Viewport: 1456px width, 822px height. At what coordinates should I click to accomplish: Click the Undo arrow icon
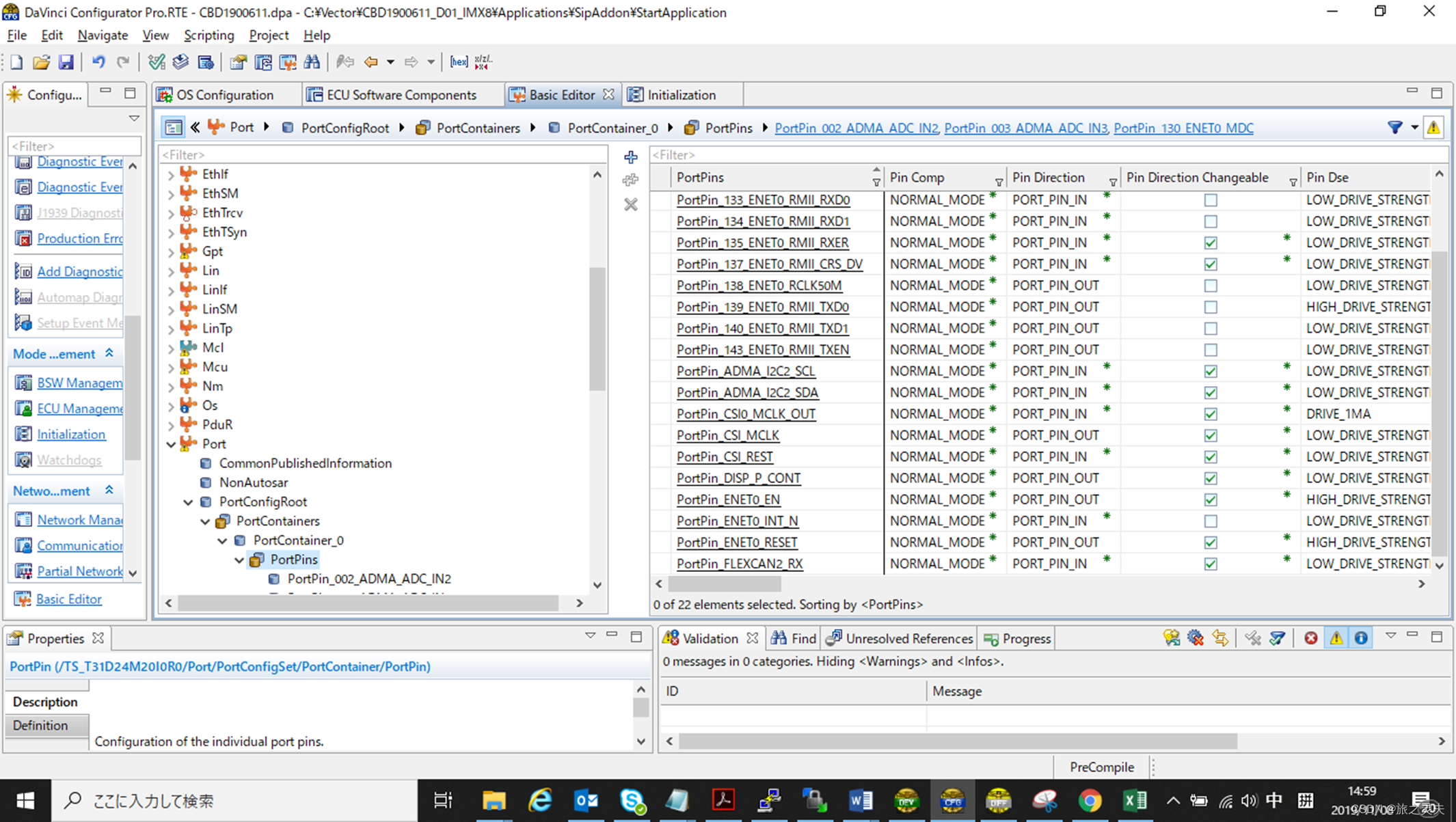98,62
